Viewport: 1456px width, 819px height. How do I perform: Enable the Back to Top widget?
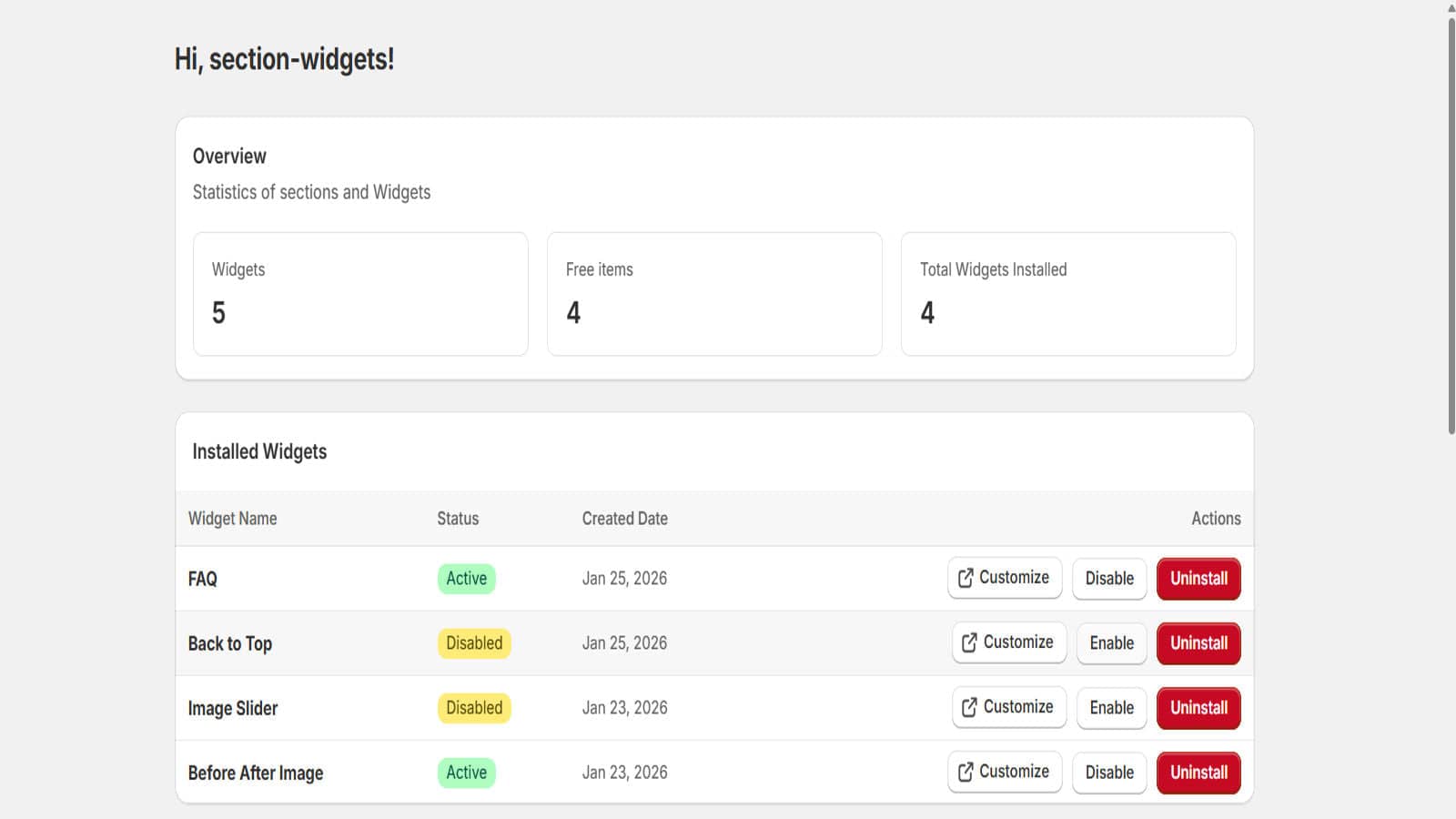(x=1111, y=642)
